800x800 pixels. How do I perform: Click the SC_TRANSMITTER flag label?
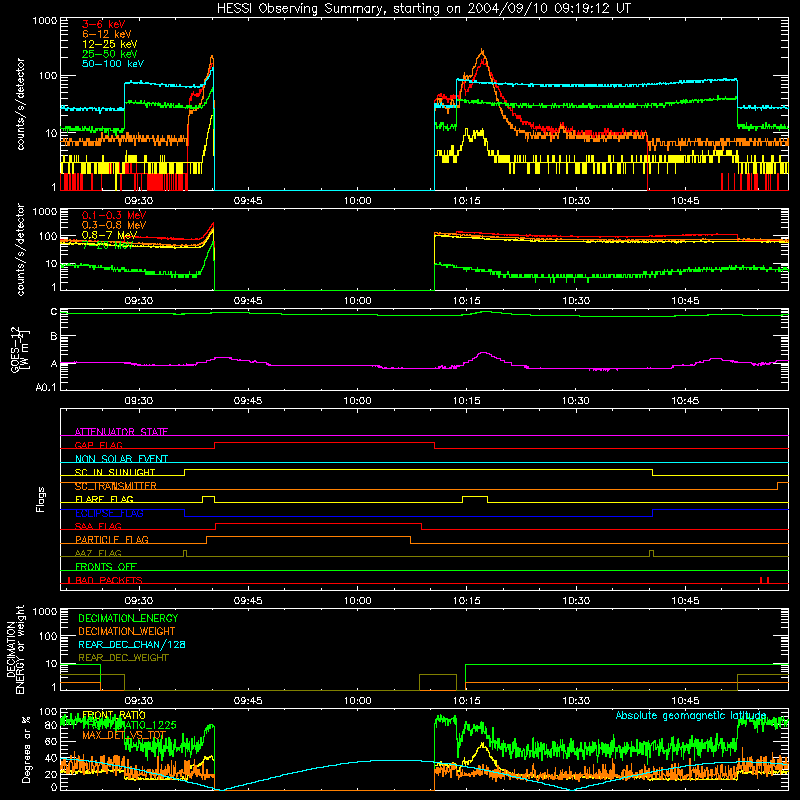click(x=115, y=486)
